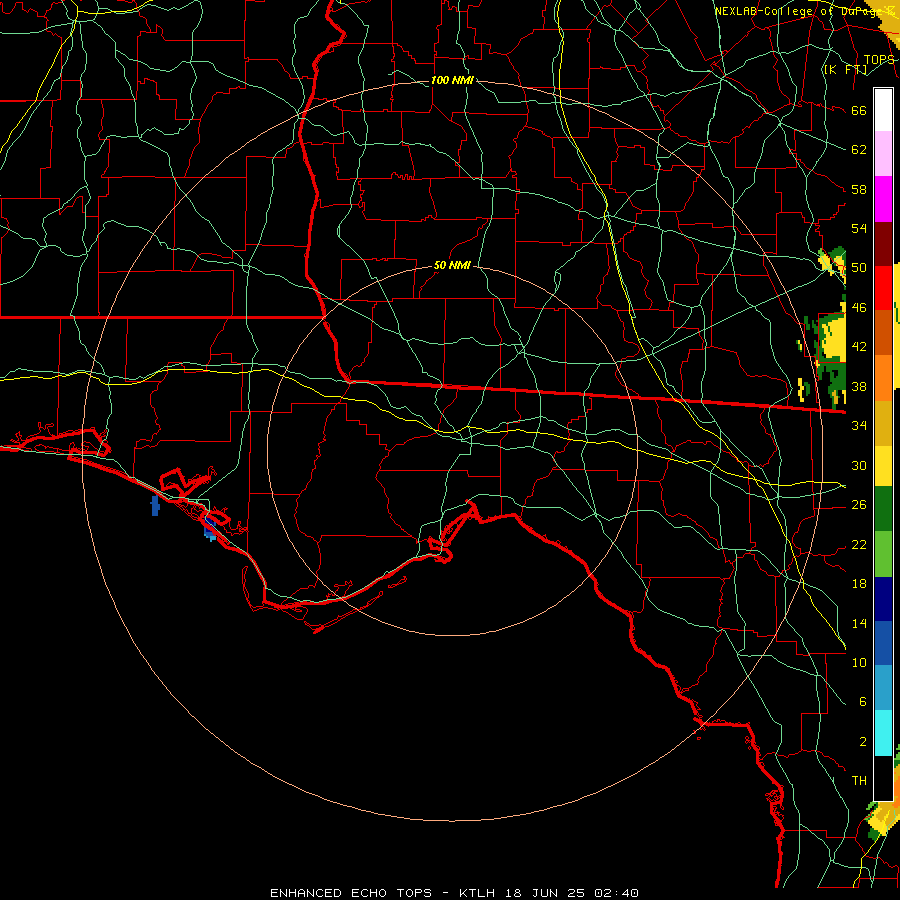Click the K FT units label

[845, 69]
